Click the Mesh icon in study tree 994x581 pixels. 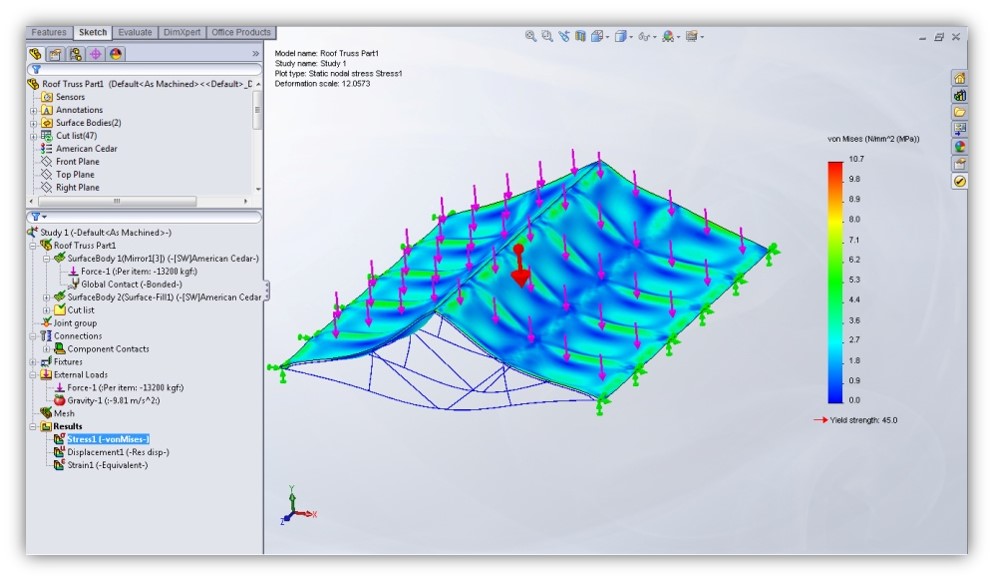pyautogui.click(x=46, y=413)
